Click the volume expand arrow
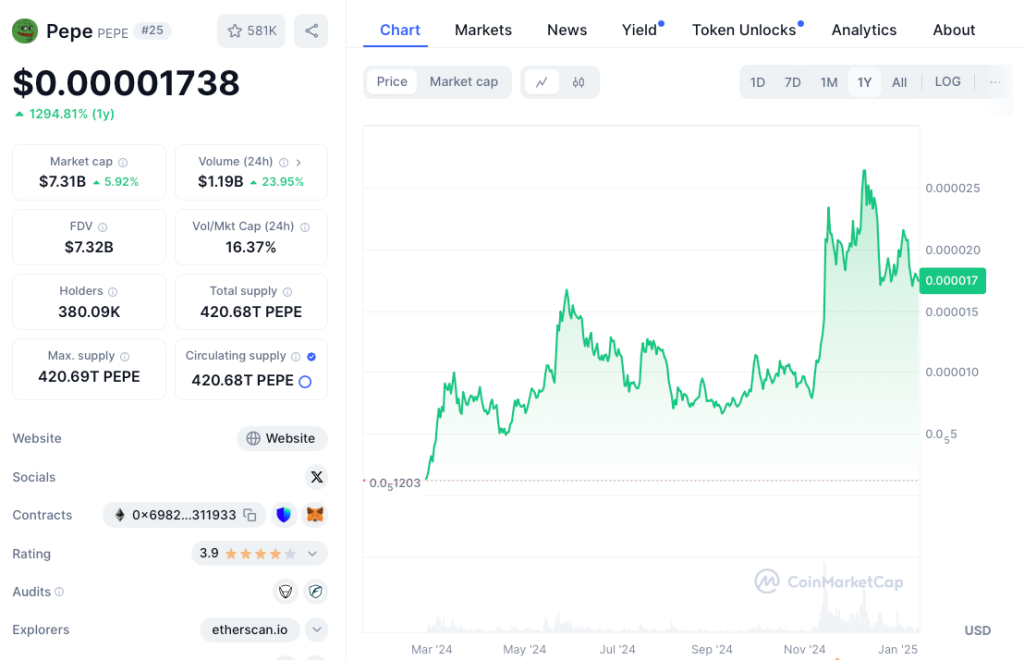 click(x=299, y=162)
